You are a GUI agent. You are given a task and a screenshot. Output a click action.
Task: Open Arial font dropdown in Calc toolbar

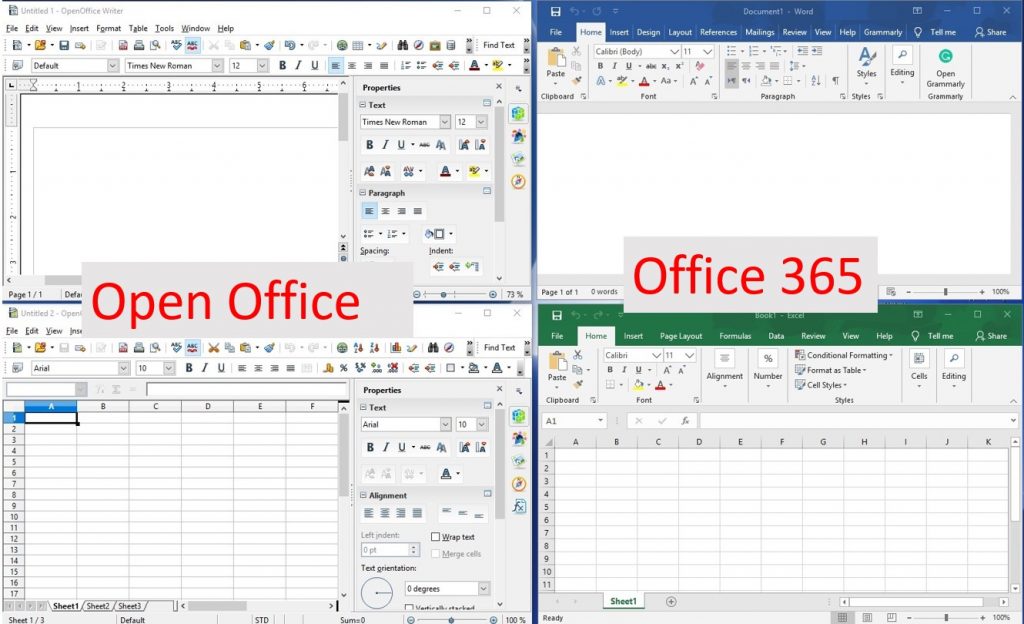pos(123,368)
